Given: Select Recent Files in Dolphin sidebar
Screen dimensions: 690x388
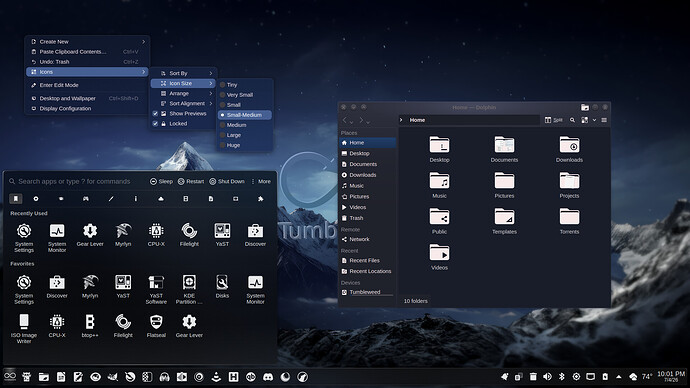Looking at the screenshot, I should pyautogui.click(x=367, y=260).
